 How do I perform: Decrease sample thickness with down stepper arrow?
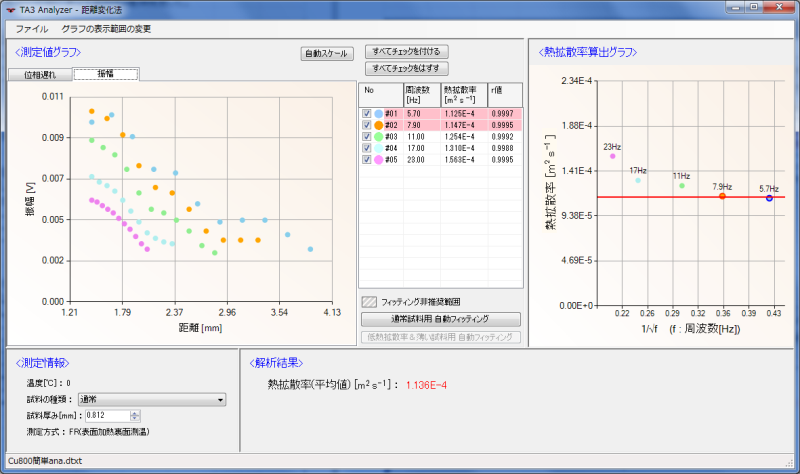[135, 418]
